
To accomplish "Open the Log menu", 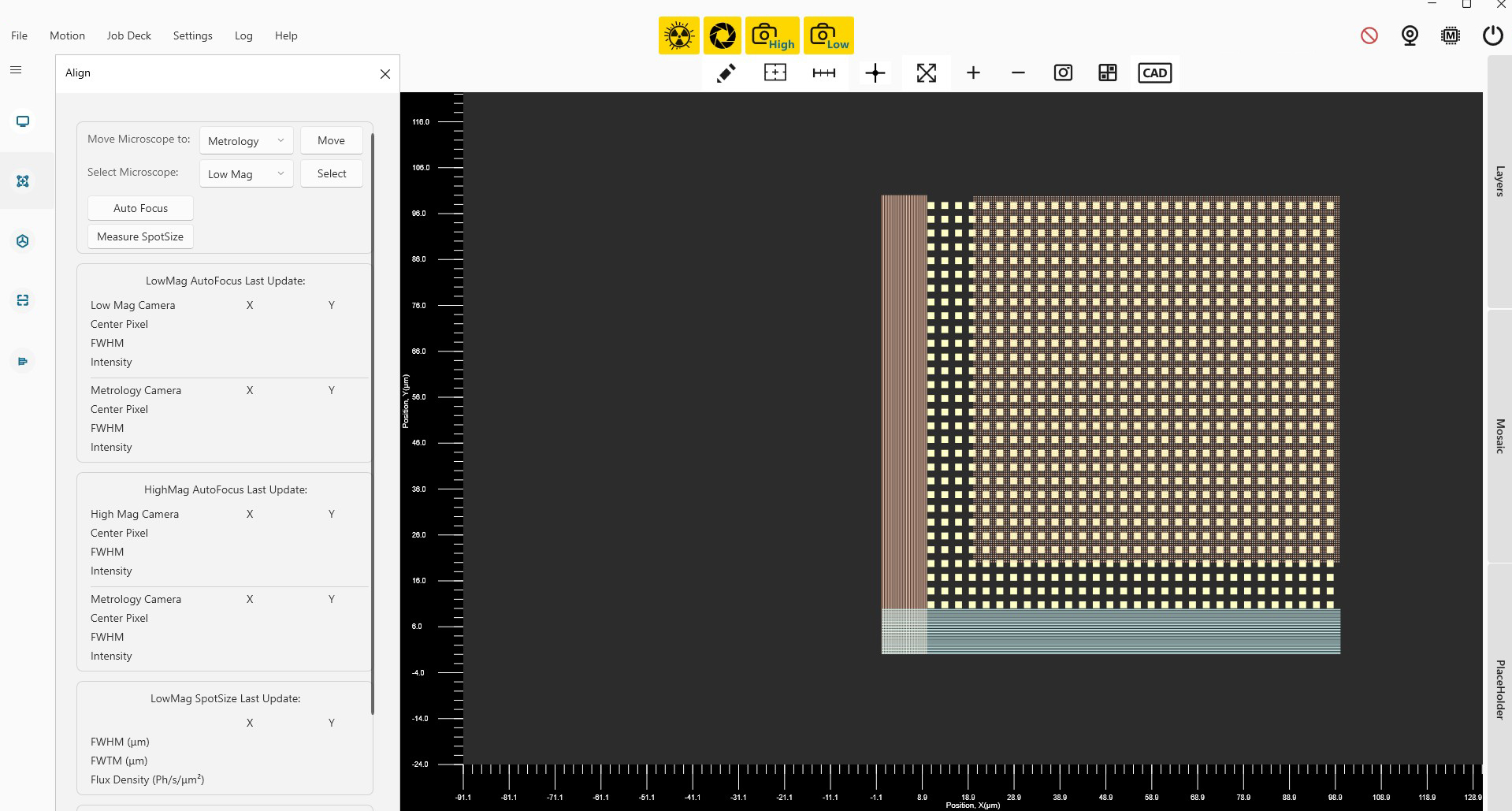I will pos(243,35).
